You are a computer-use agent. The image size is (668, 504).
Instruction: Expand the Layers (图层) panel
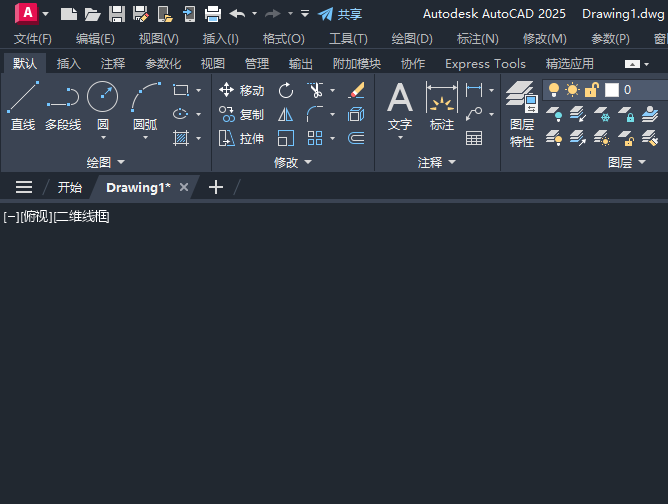(627, 162)
